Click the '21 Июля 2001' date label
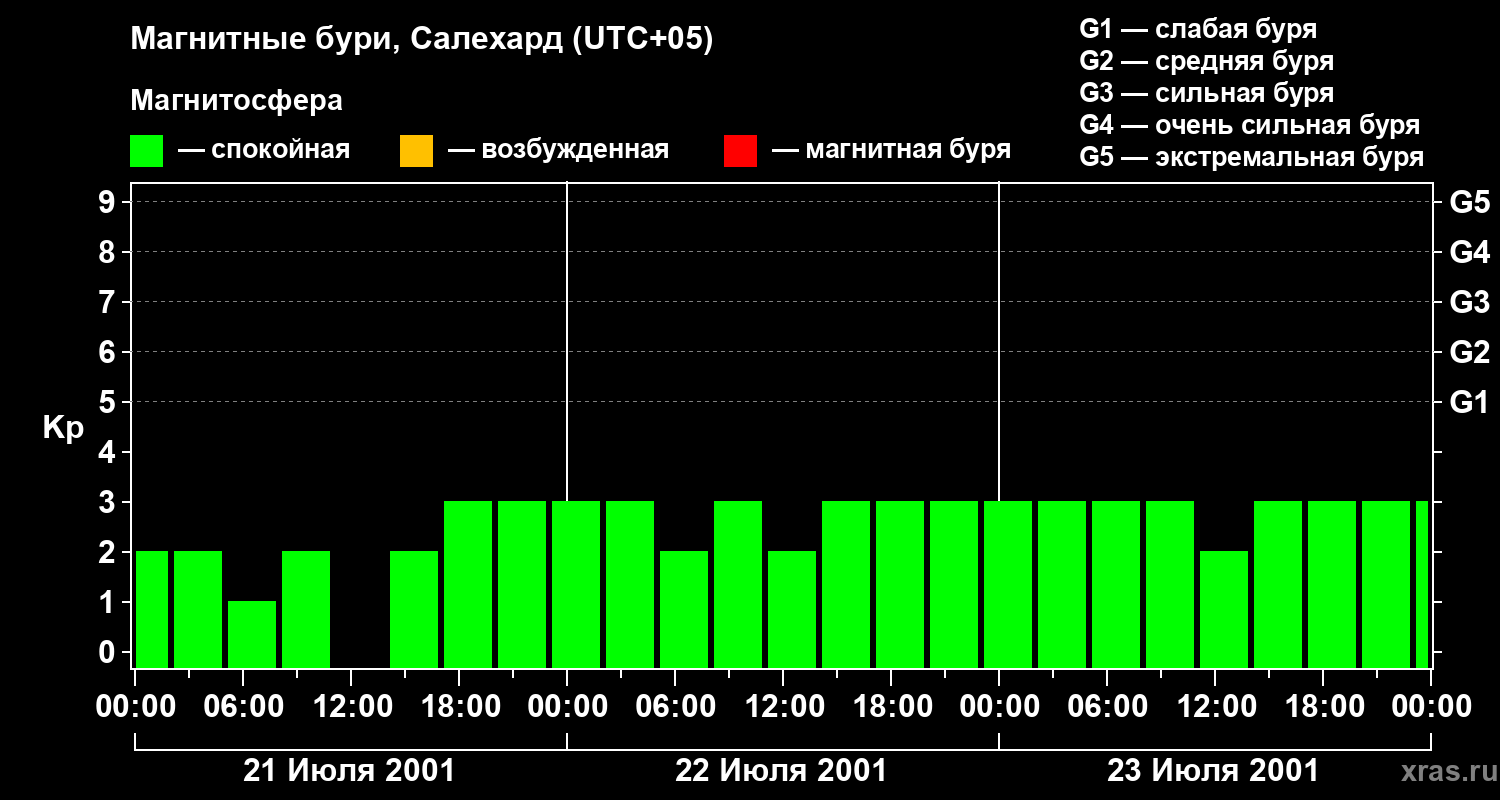1500x800 pixels. pyautogui.click(x=350, y=771)
